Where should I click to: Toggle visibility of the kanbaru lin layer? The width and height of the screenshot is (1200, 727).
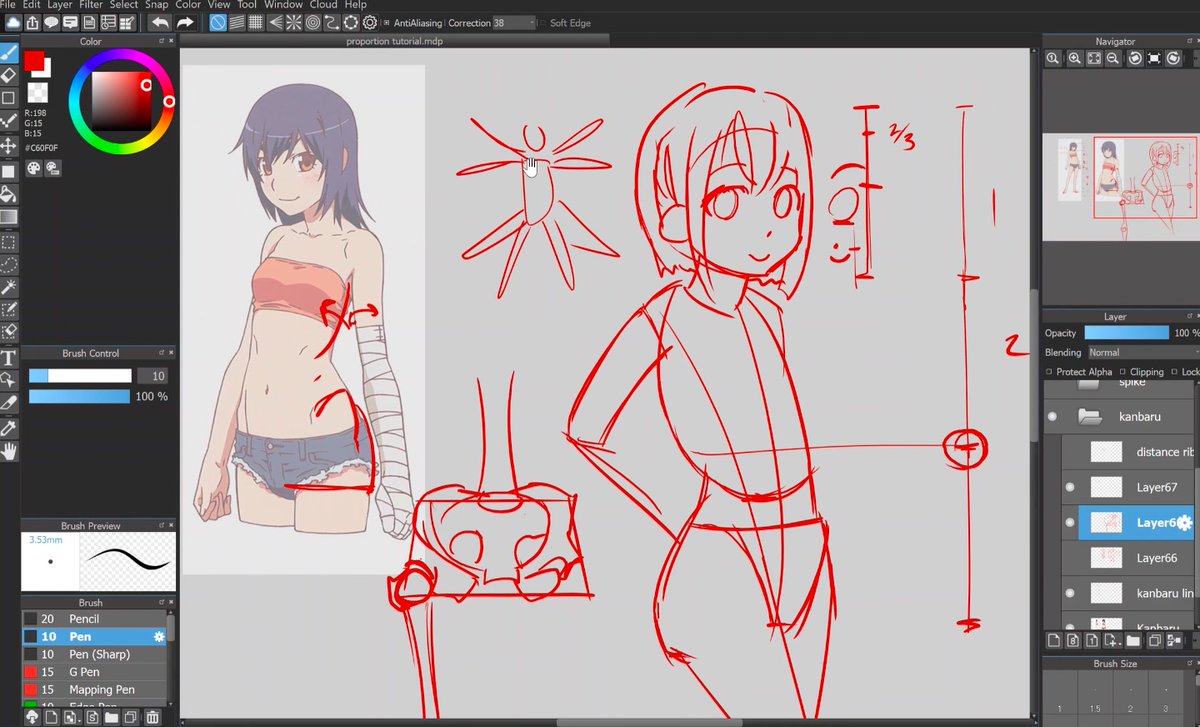pyautogui.click(x=1070, y=593)
